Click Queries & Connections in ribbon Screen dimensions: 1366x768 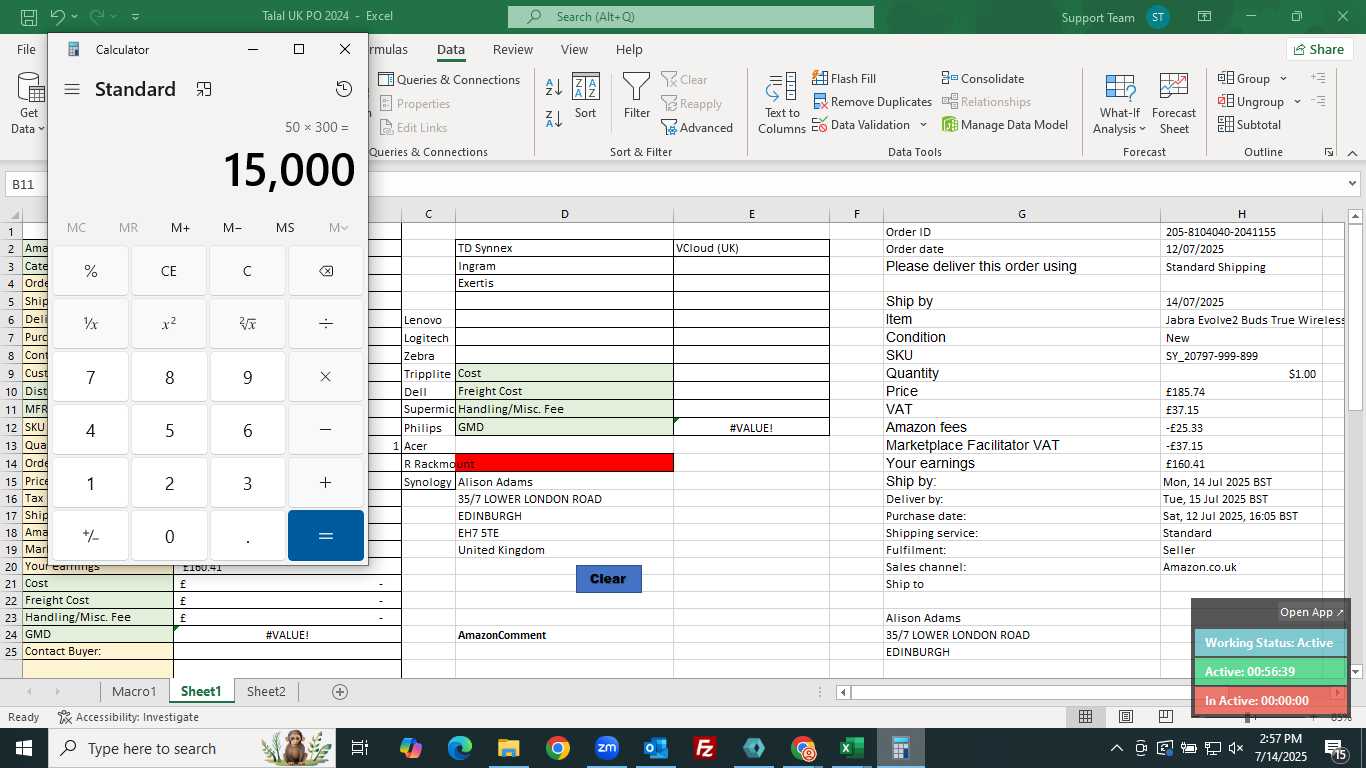click(x=449, y=79)
